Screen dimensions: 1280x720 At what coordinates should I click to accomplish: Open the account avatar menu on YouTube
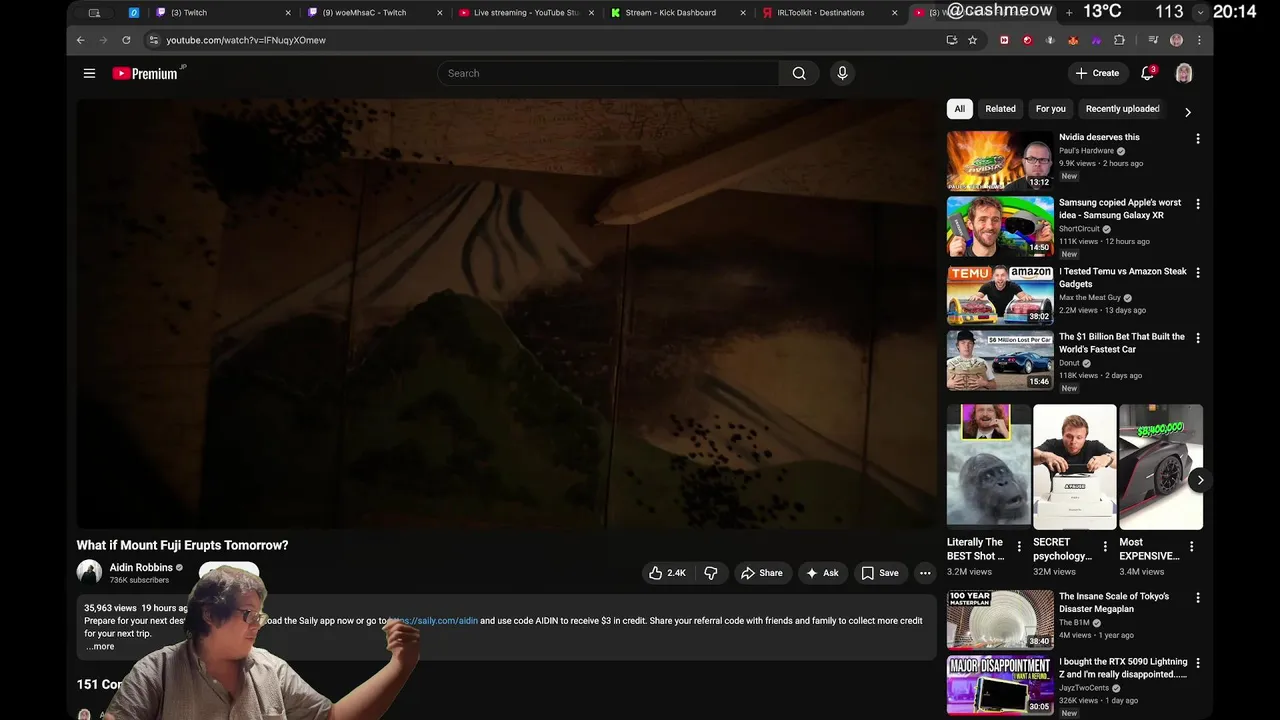pyautogui.click(x=1184, y=73)
